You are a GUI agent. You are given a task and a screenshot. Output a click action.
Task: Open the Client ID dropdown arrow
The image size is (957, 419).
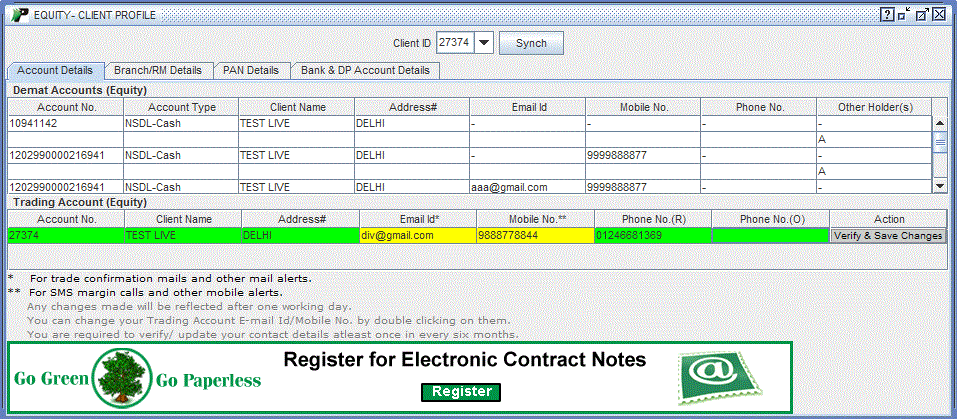(x=483, y=43)
